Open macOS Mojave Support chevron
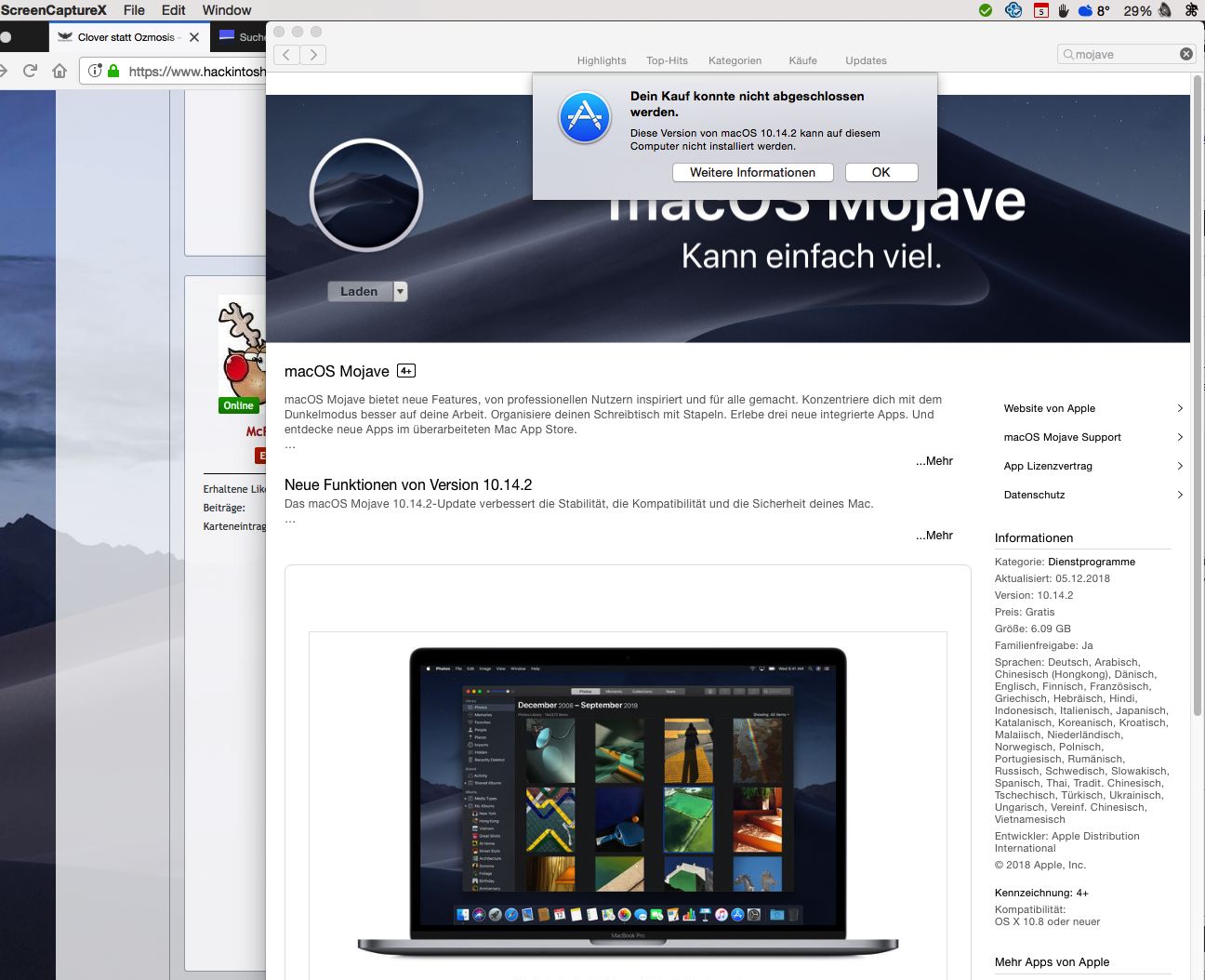 click(x=1180, y=437)
